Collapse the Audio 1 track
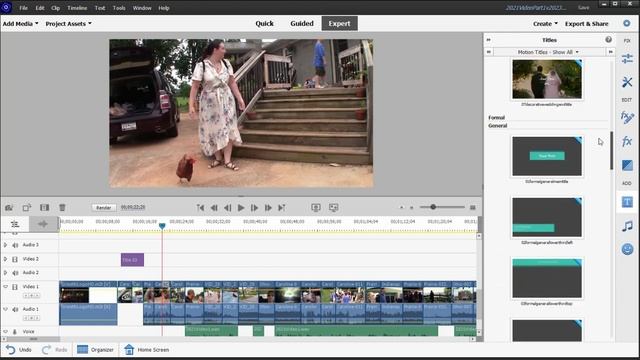 tap(5, 309)
